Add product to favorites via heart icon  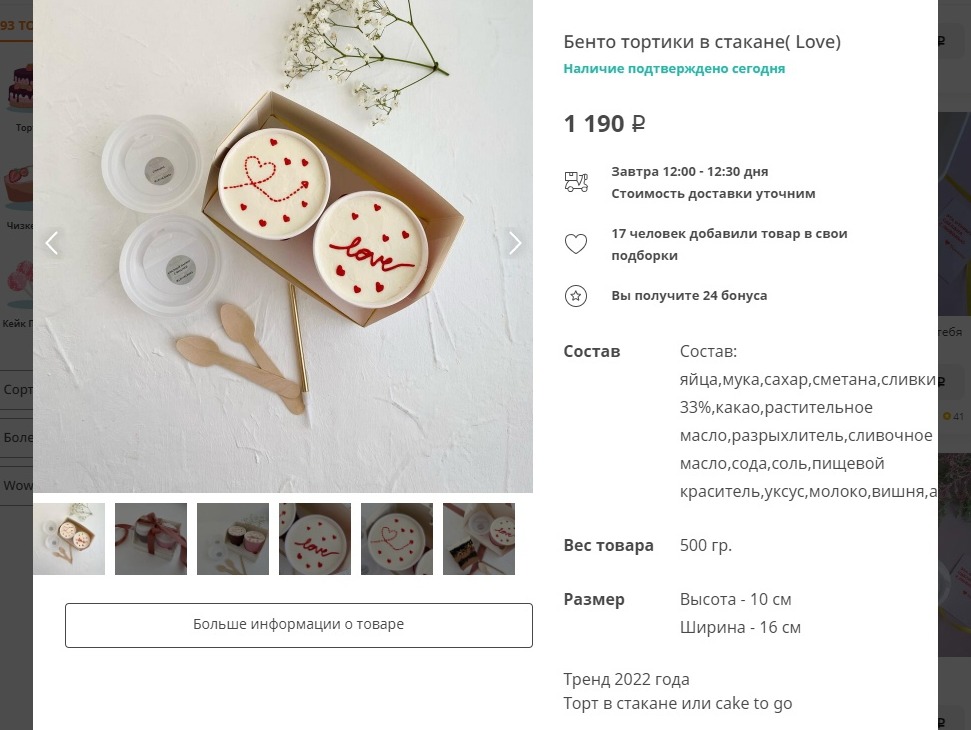(x=576, y=244)
